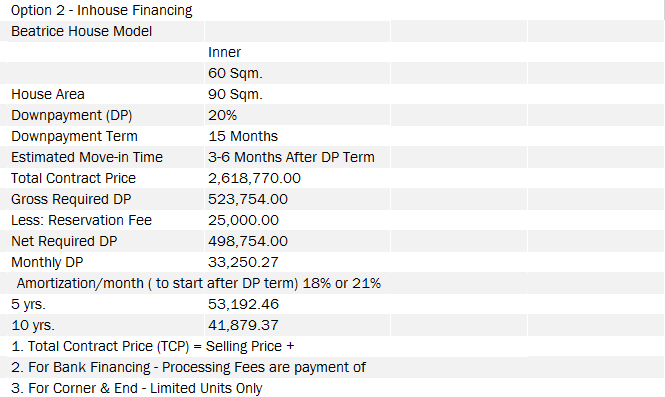The image size is (665, 397).
Task: Click the Amortization/month header row
Action: [x=199, y=283]
